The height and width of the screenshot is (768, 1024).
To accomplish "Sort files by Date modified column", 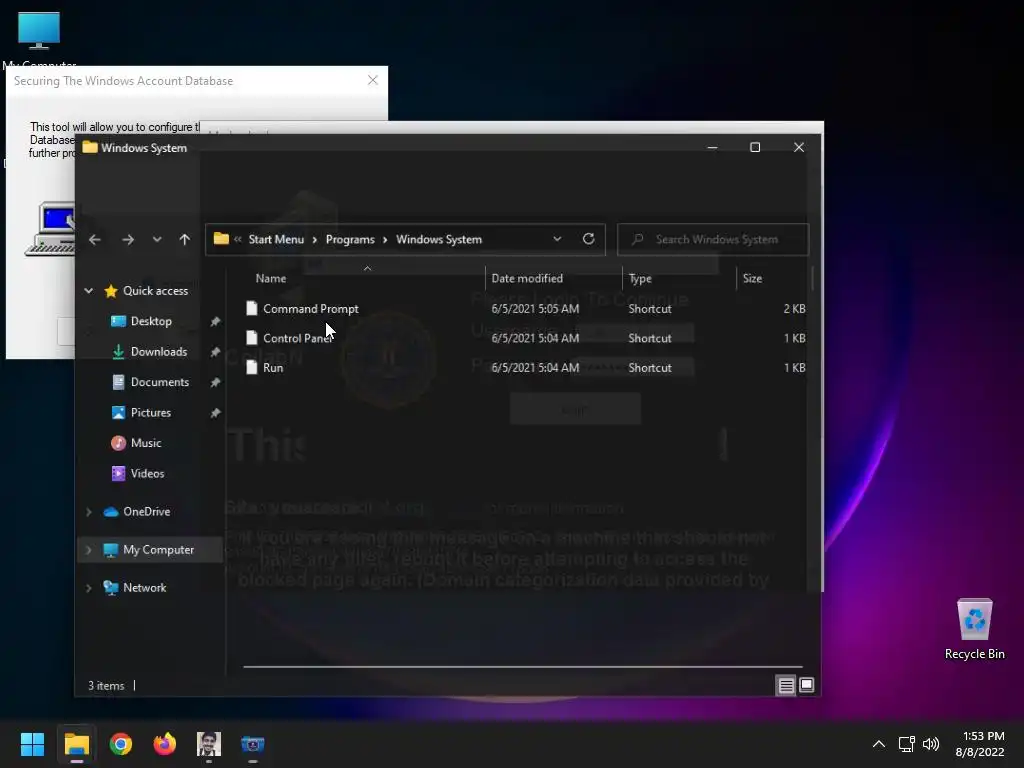I will (527, 278).
